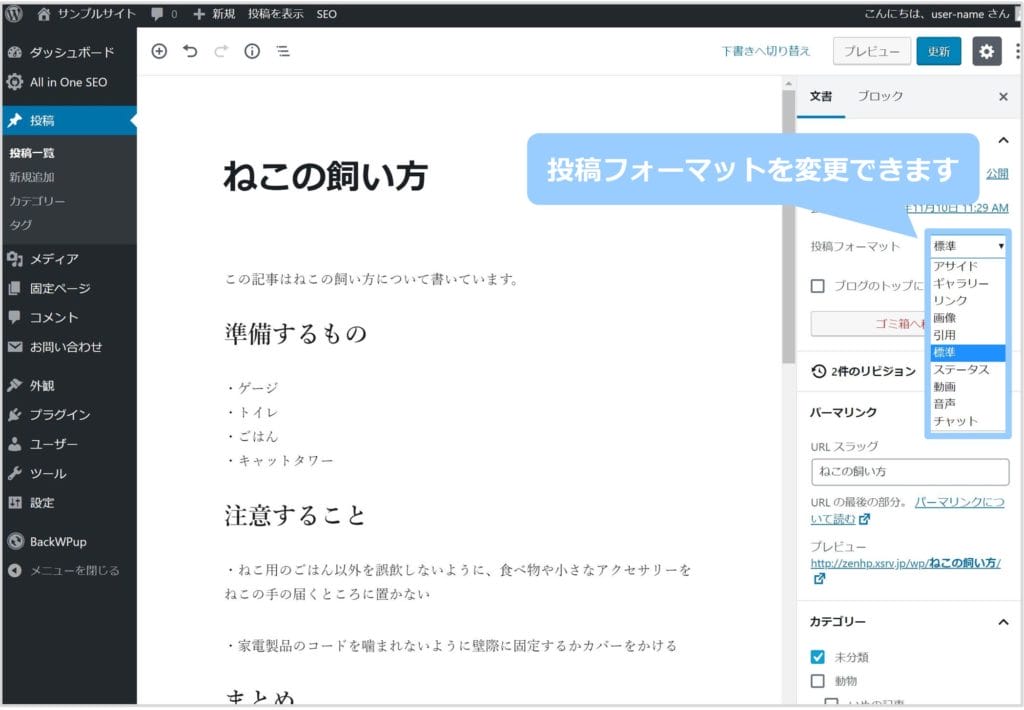Click the URL スラッグ input field

tap(909, 472)
